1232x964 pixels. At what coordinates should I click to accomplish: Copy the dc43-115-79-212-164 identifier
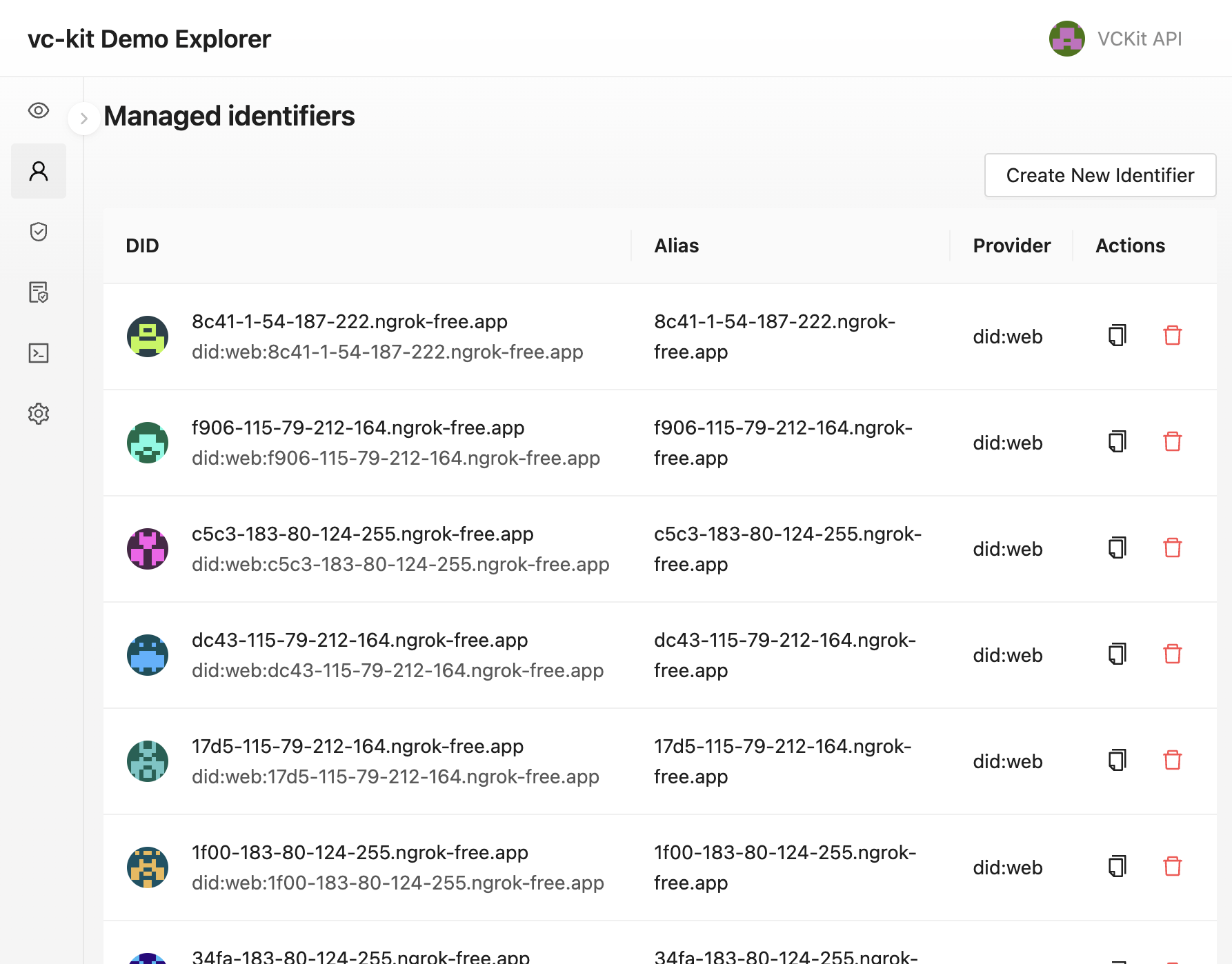pos(1117,654)
